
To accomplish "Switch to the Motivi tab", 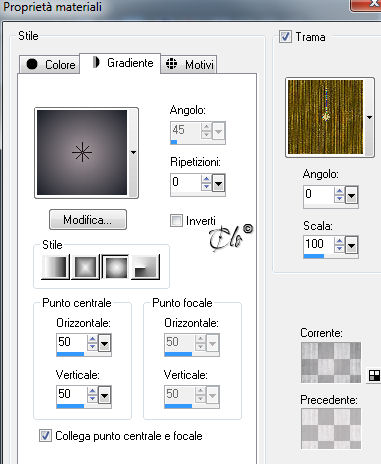I will 189,64.
